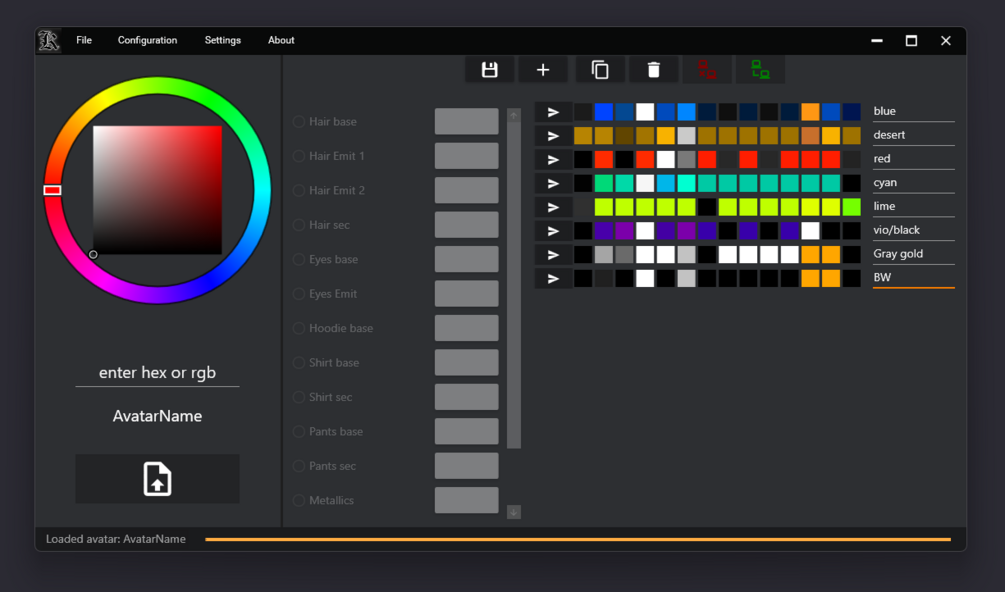Click the list scroll up arrow
This screenshot has width=1005, height=592.
coord(513,115)
